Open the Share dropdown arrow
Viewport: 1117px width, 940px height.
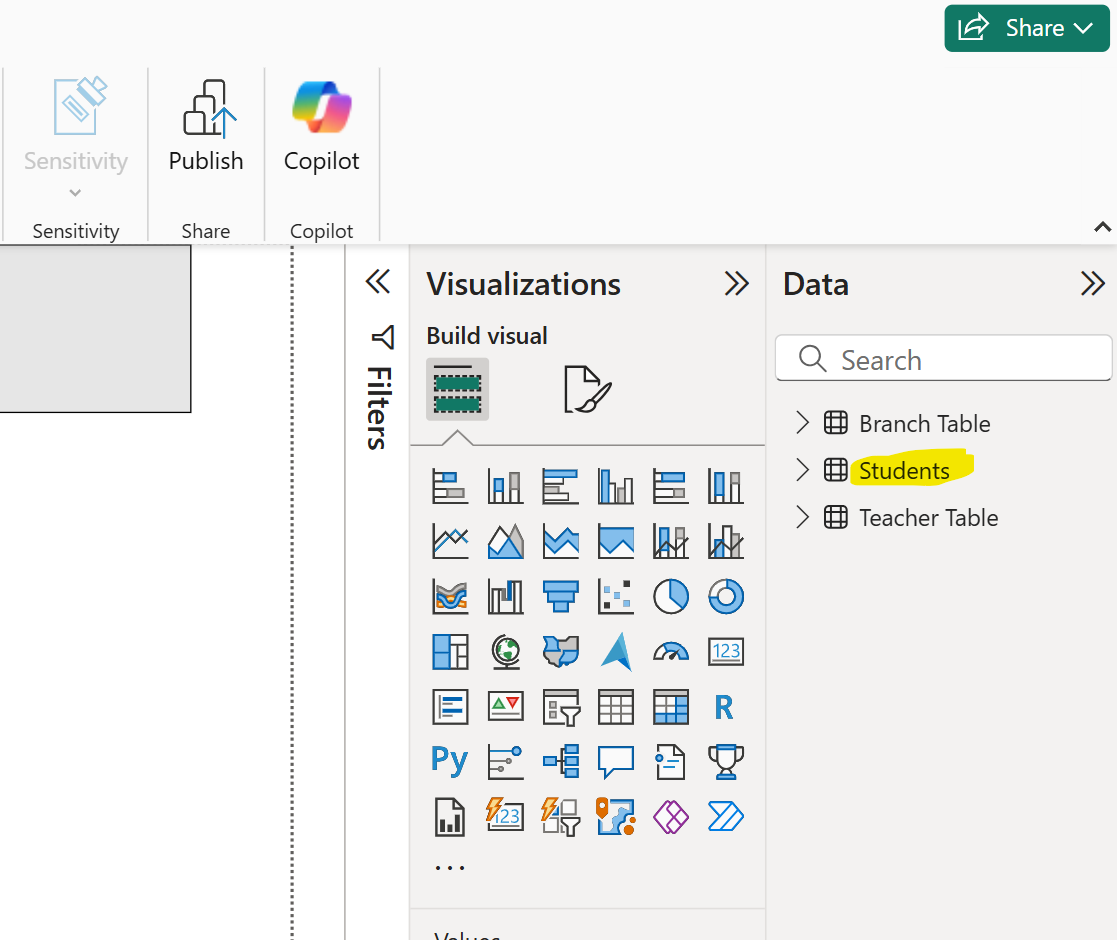click(x=1086, y=28)
